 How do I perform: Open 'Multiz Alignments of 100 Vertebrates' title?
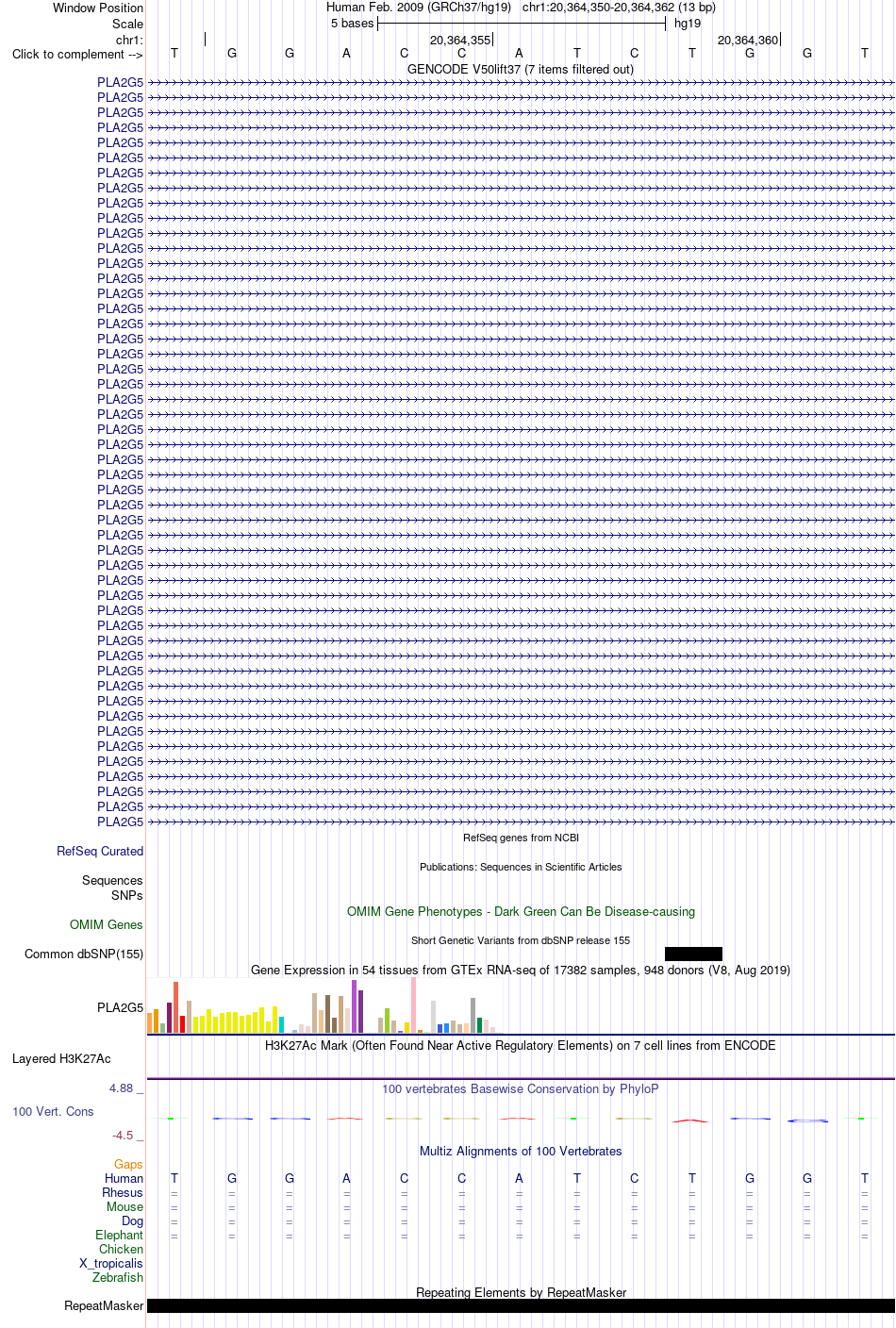pyautogui.click(x=521, y=1151)
